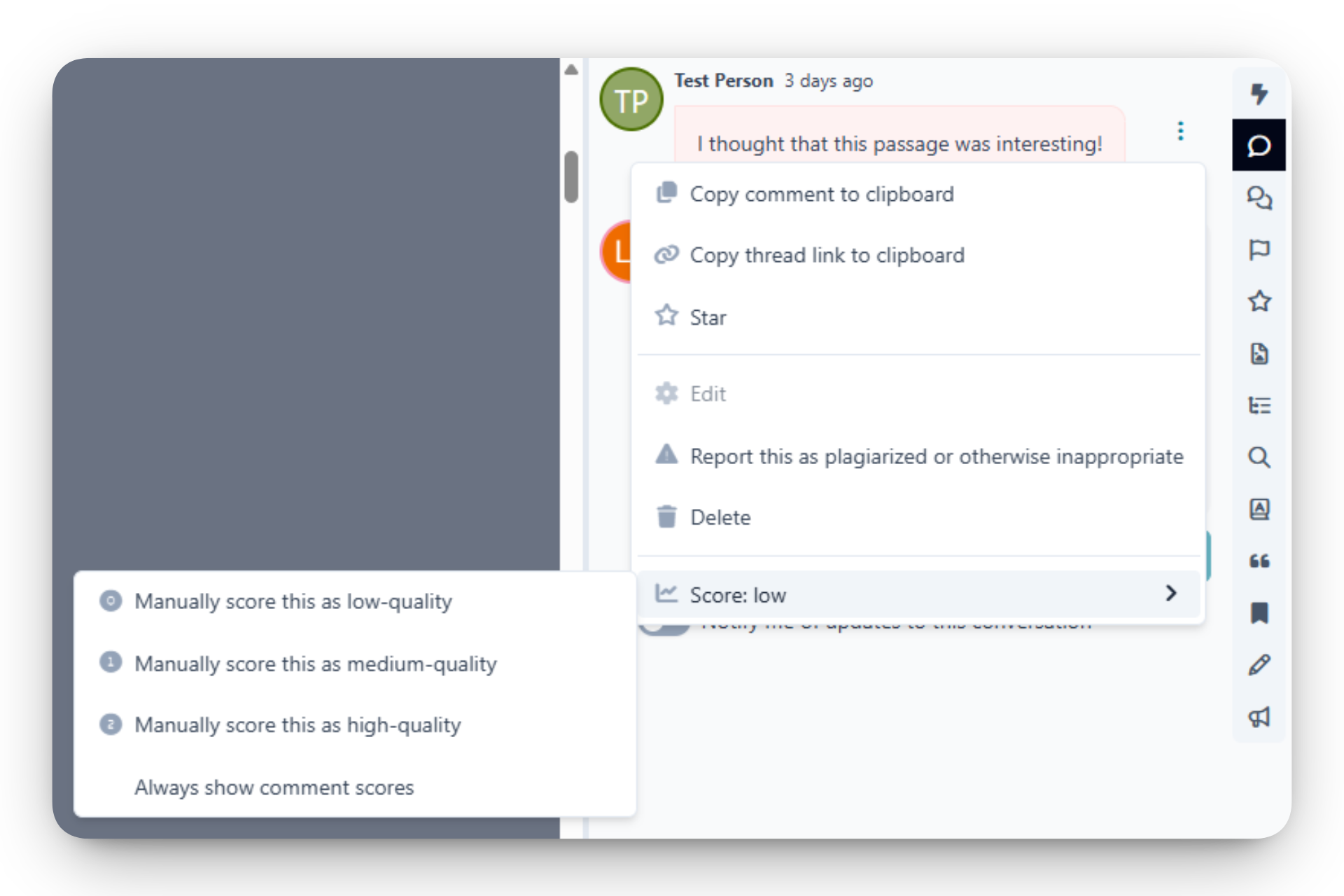Open the three-dot comment options menu
Image resolution: width=1344 pixels, height=896 pixels.
tap(1180, 131)
